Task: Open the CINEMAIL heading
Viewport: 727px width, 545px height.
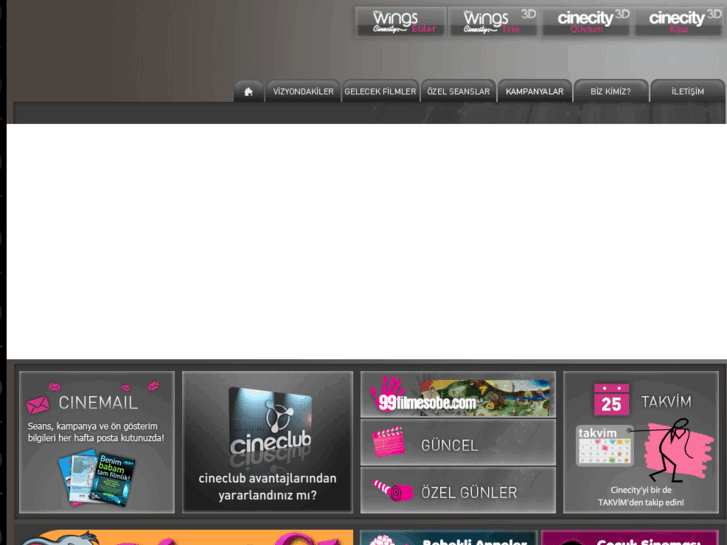Action: click(x=98, y=403)
